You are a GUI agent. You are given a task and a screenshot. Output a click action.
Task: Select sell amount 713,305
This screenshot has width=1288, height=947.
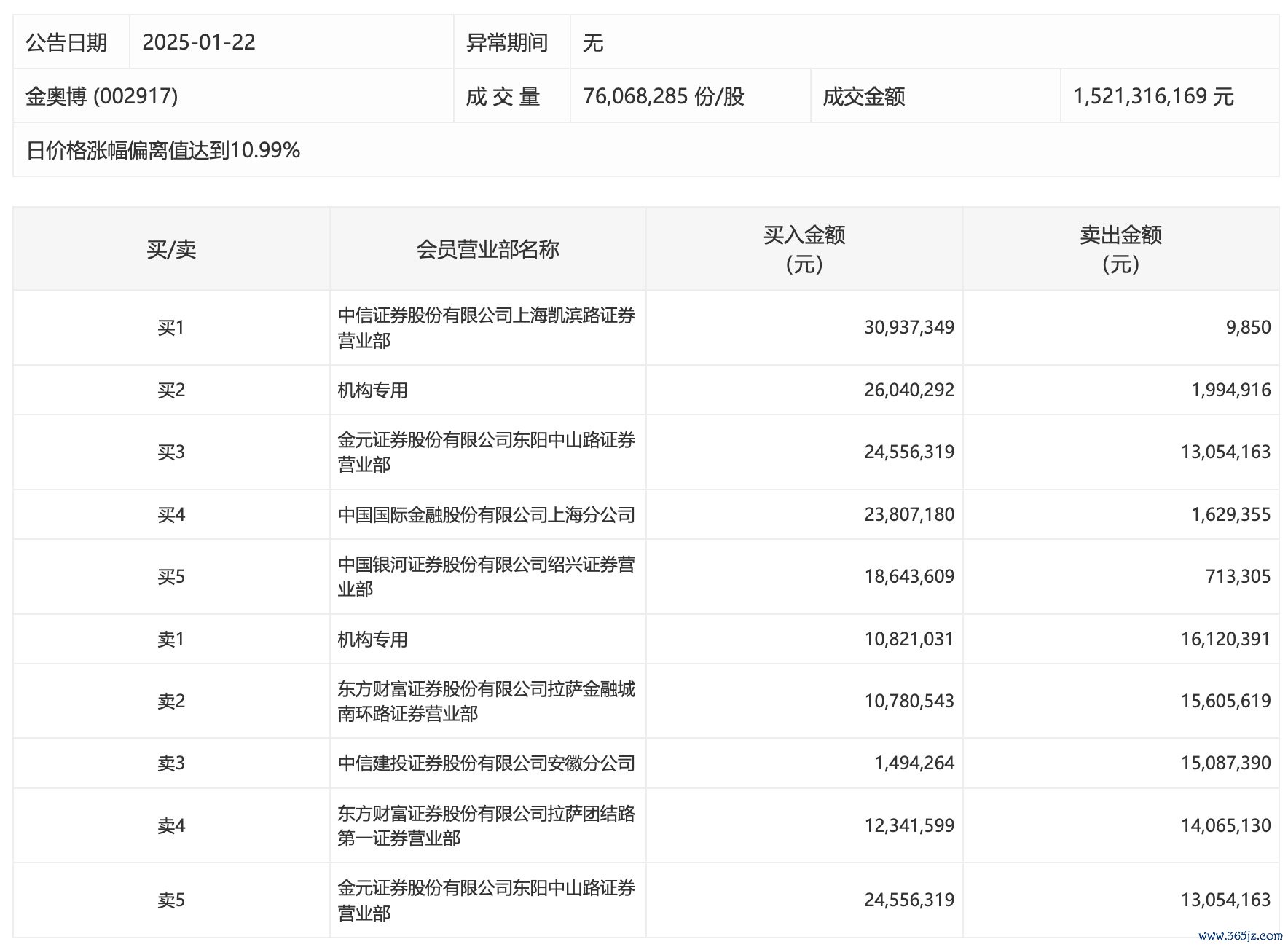pos(1238,577)
